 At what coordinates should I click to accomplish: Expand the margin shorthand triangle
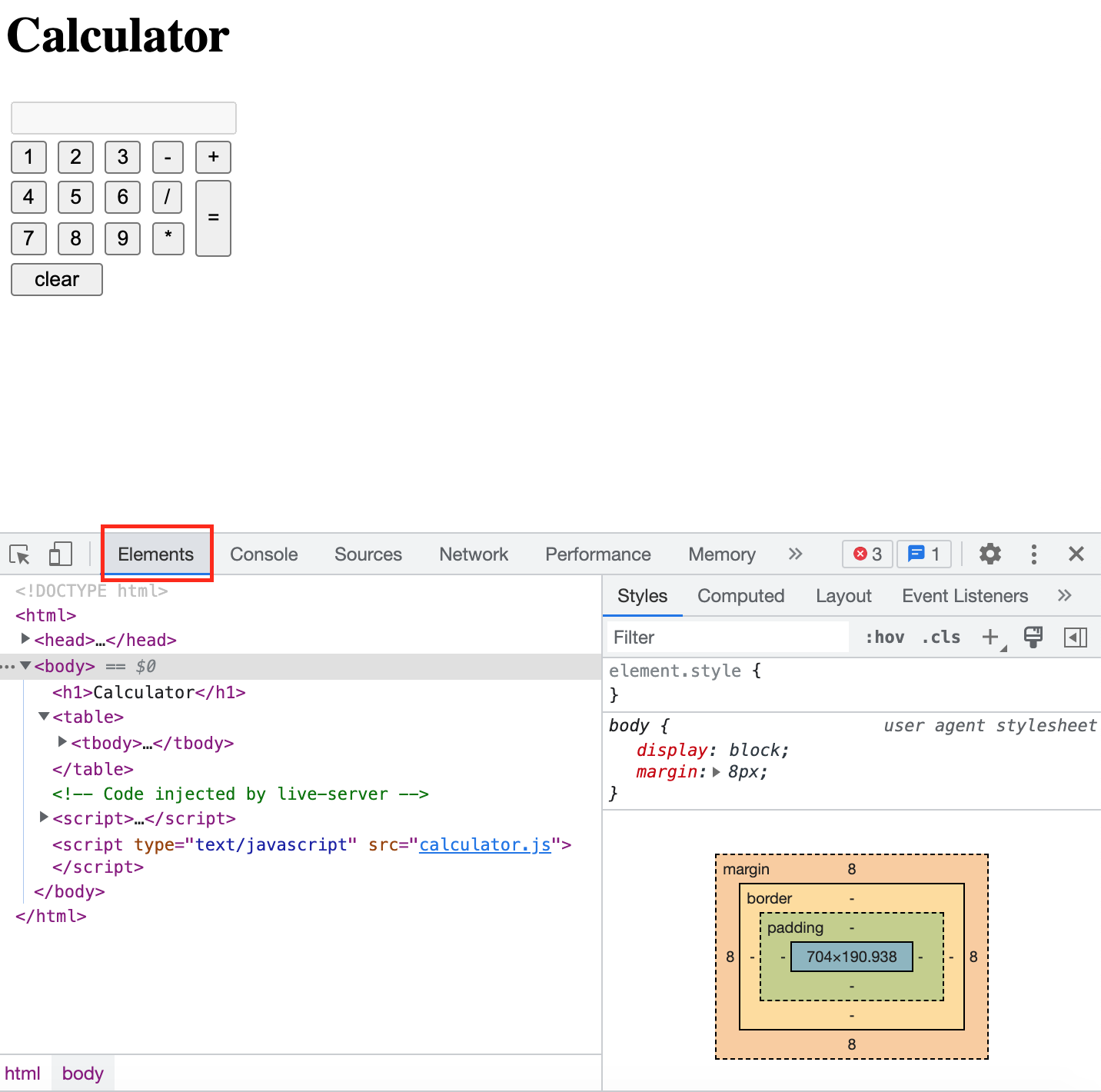tap(717, 772)
